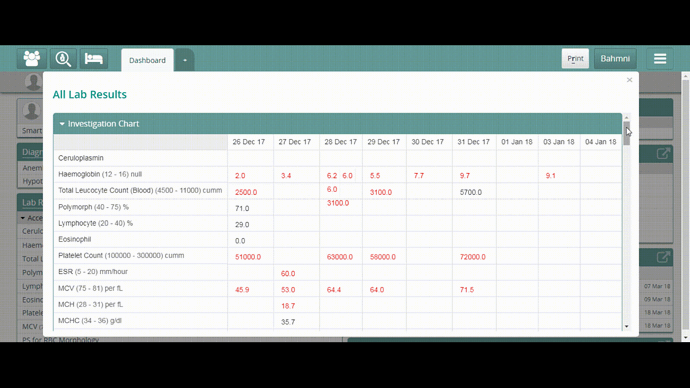Click the chart scrollbar up arrow

coord(627,117)
